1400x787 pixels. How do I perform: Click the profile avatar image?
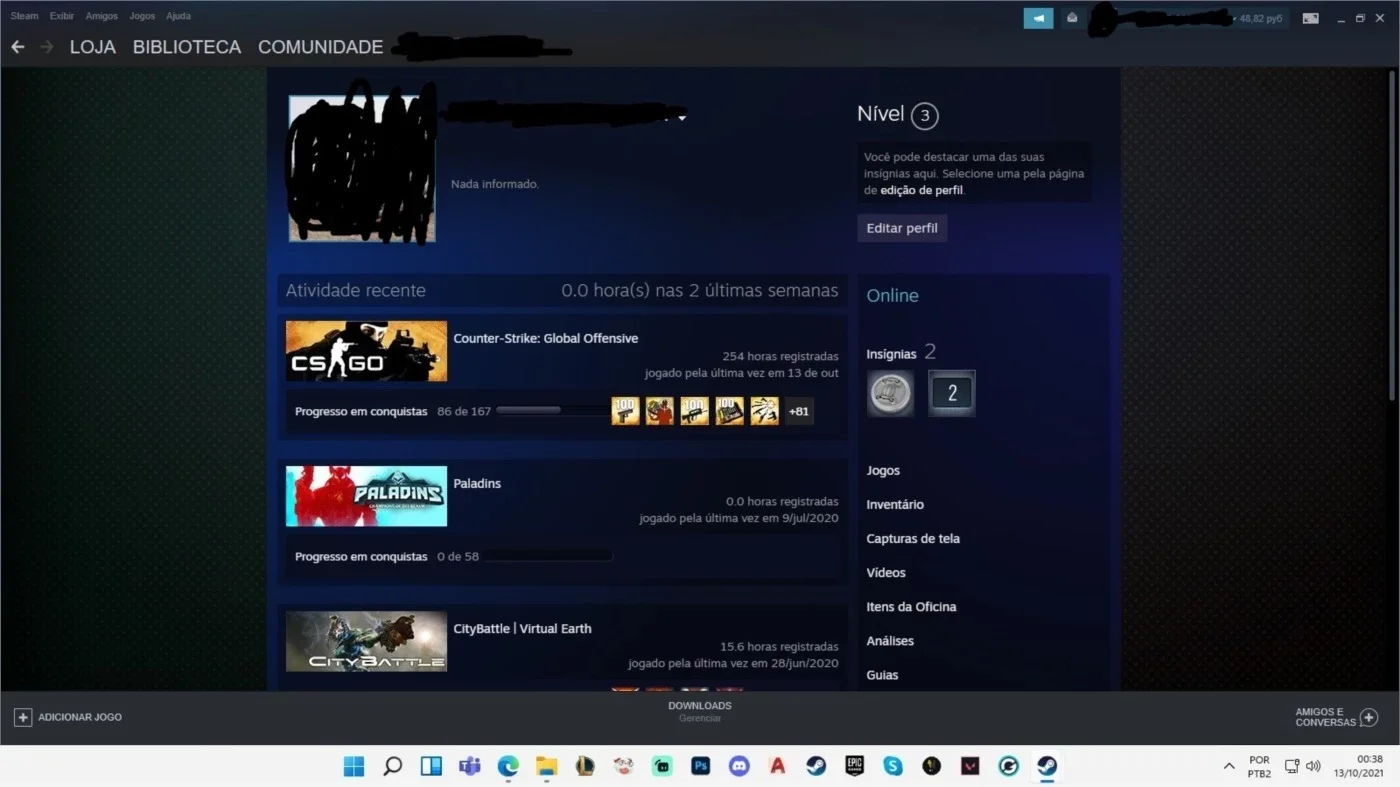pyautogui.click(x=361, y=168)
